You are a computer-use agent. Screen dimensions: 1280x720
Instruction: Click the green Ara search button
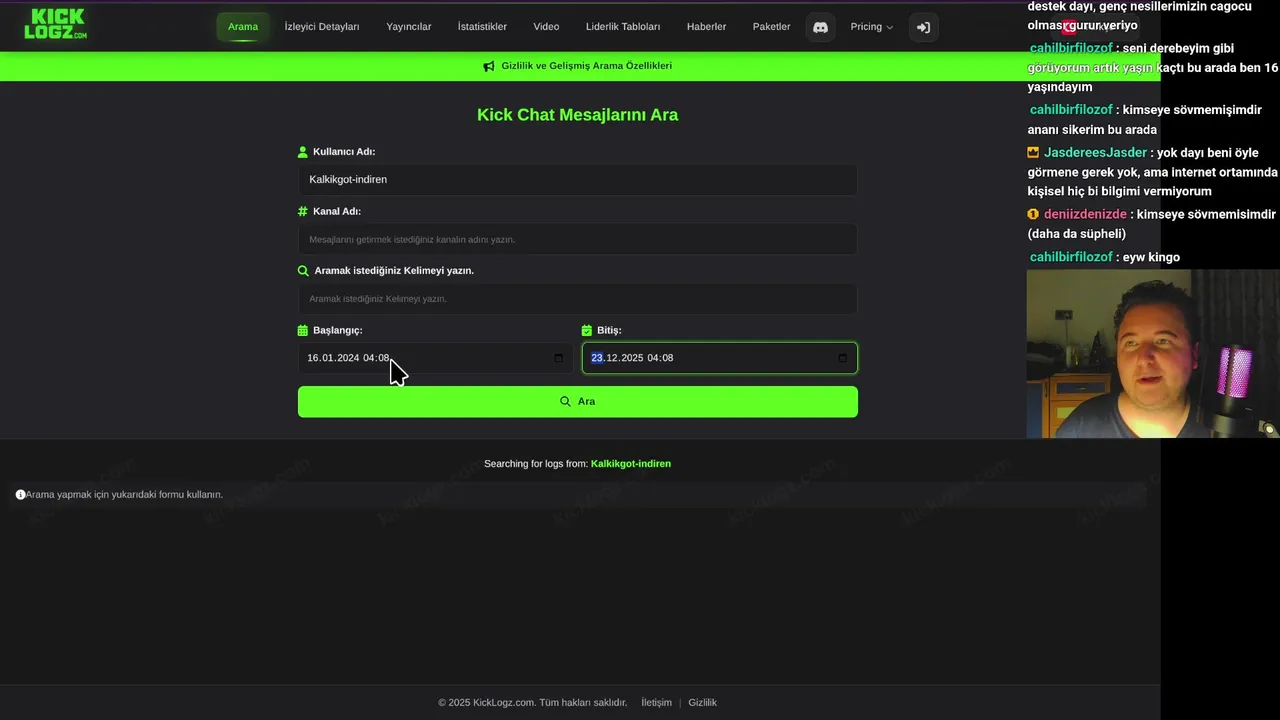(x=578, y=401)
